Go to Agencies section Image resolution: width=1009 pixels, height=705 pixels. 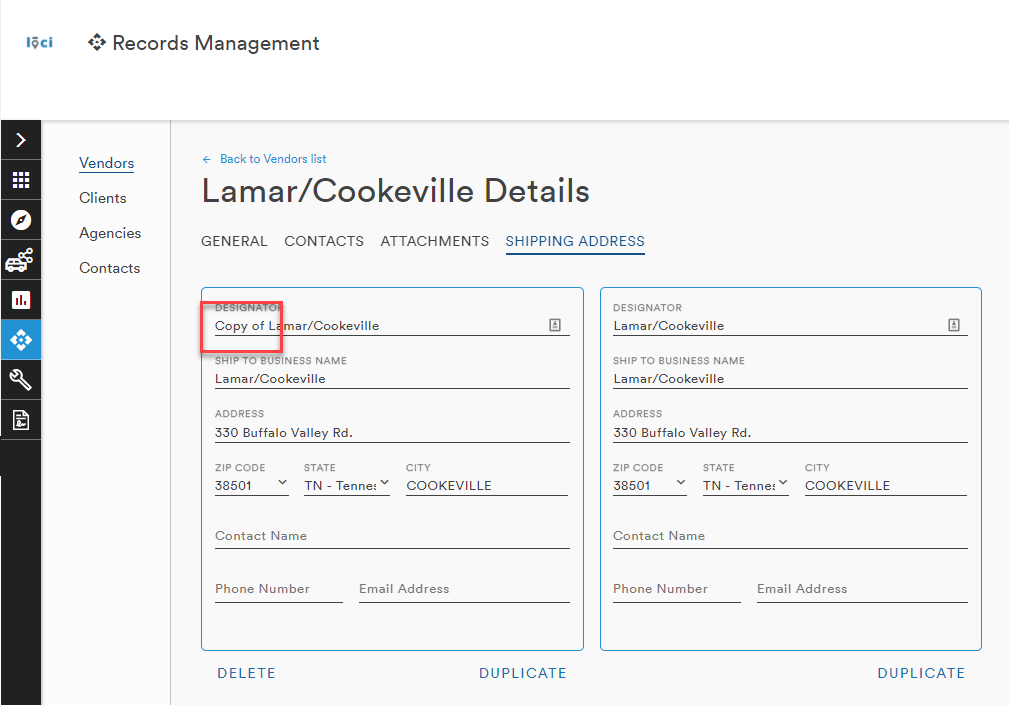[x=110, y=233]
